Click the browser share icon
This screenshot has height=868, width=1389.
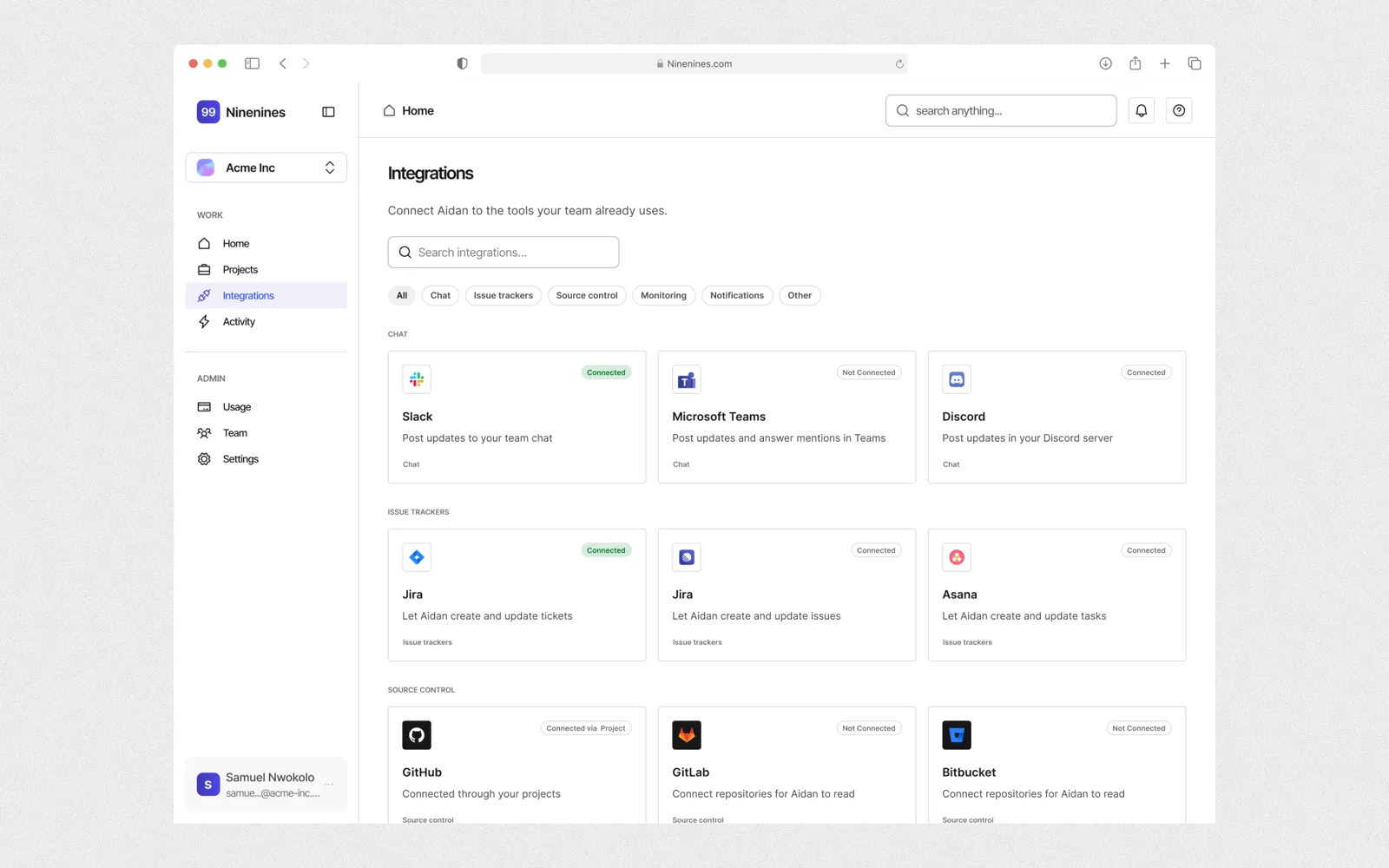pos(1135,63)
